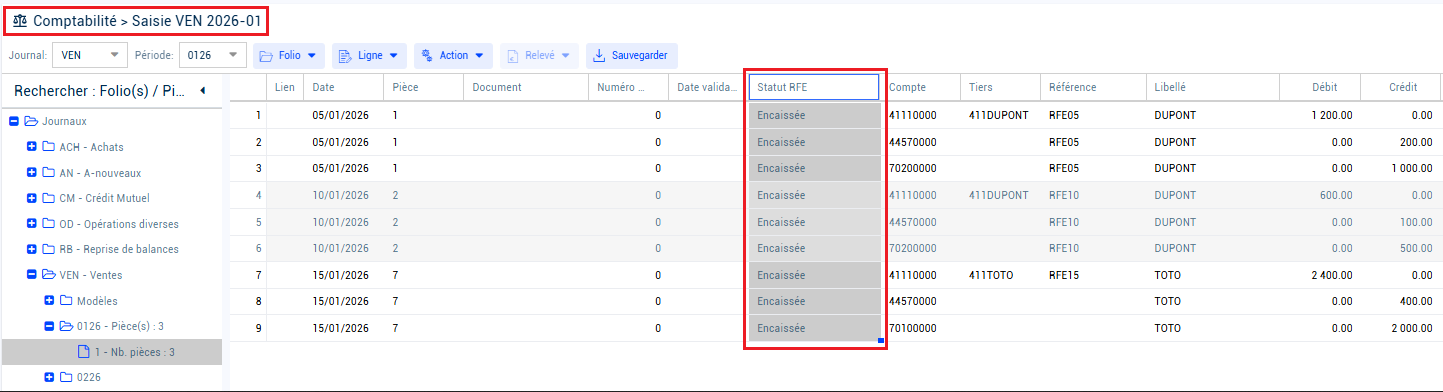This screenshot has height=392, width=1443.
Task: Click the Libellé column header
Action: click(x=1212, y=87)
